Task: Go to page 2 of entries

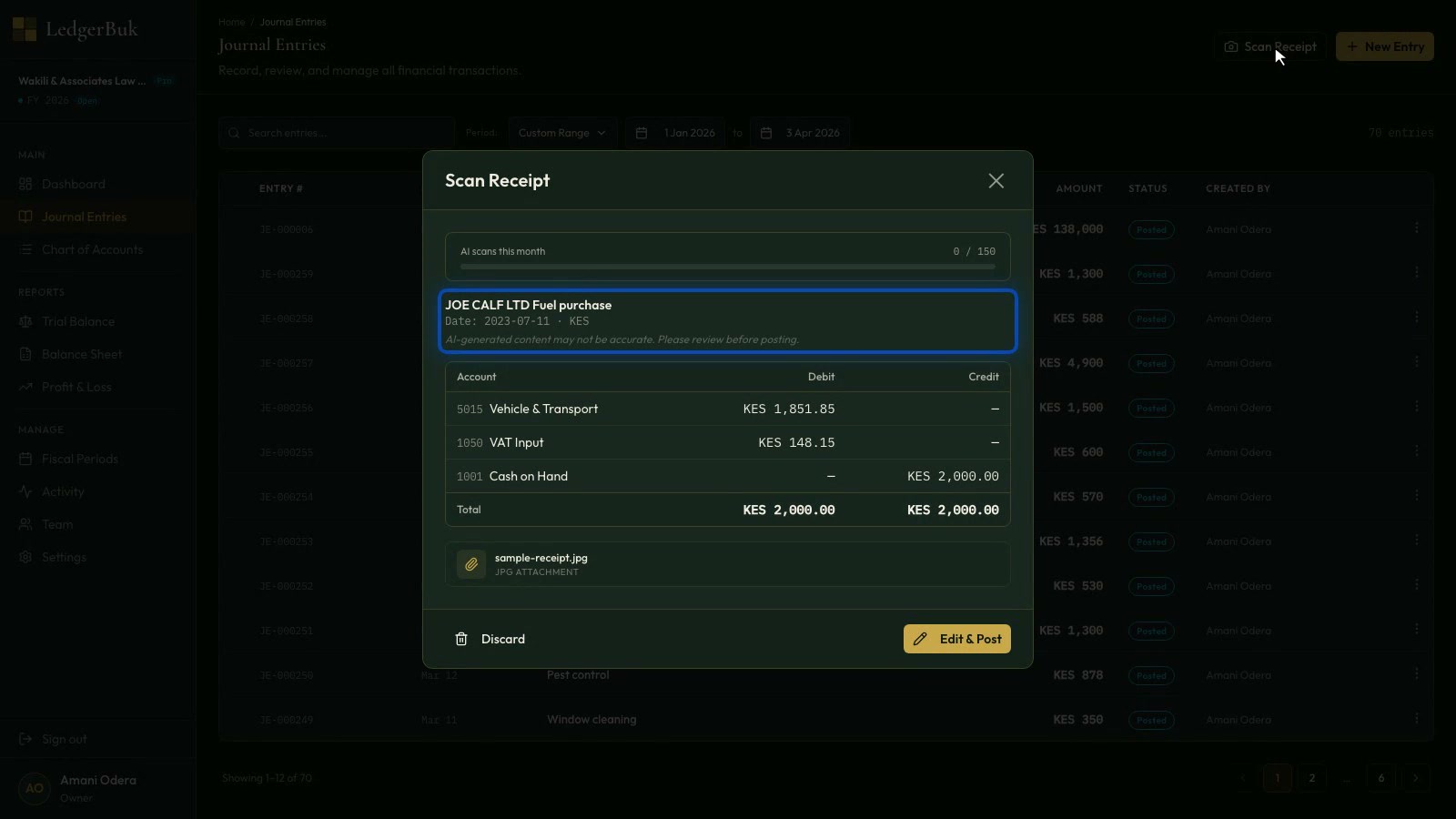Action: click(1311, 778)
